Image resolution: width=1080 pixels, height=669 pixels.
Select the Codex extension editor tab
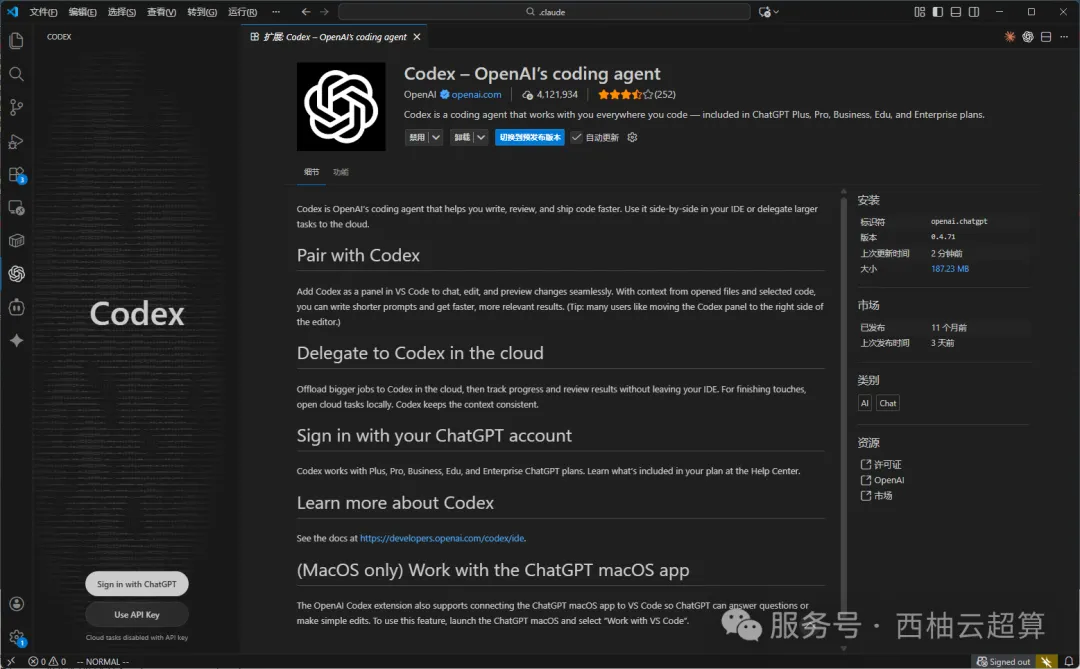pyautogui.click(x=335, y=37)
